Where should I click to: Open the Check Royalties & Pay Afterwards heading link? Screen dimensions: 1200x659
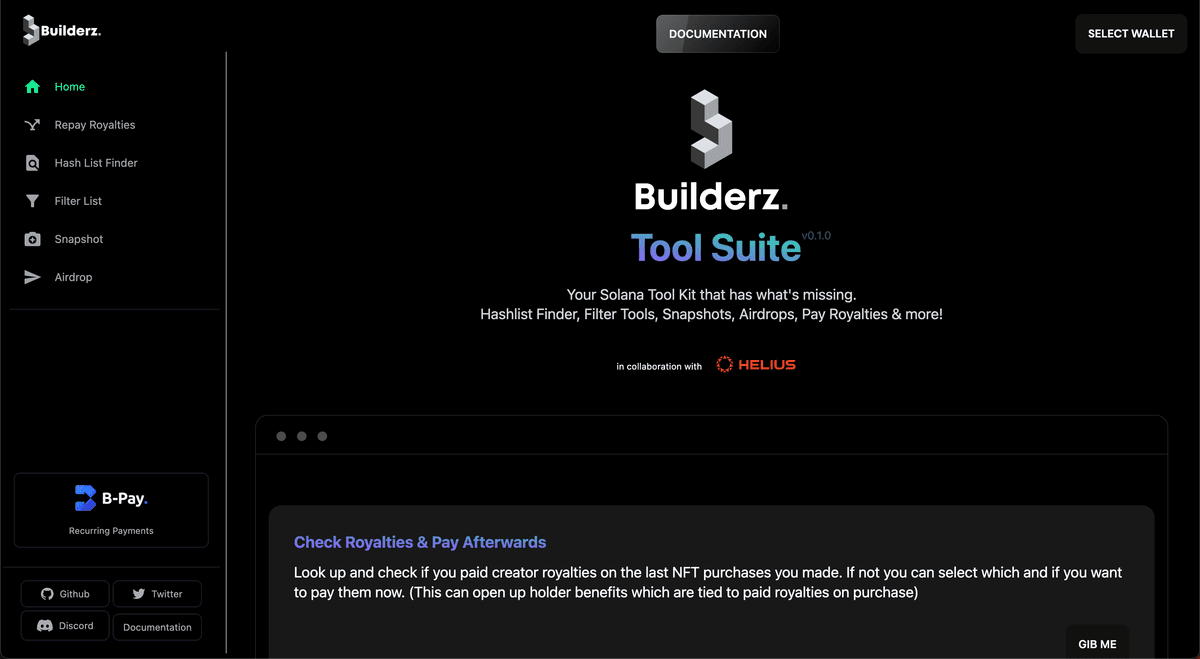click(x=419, y=542)
